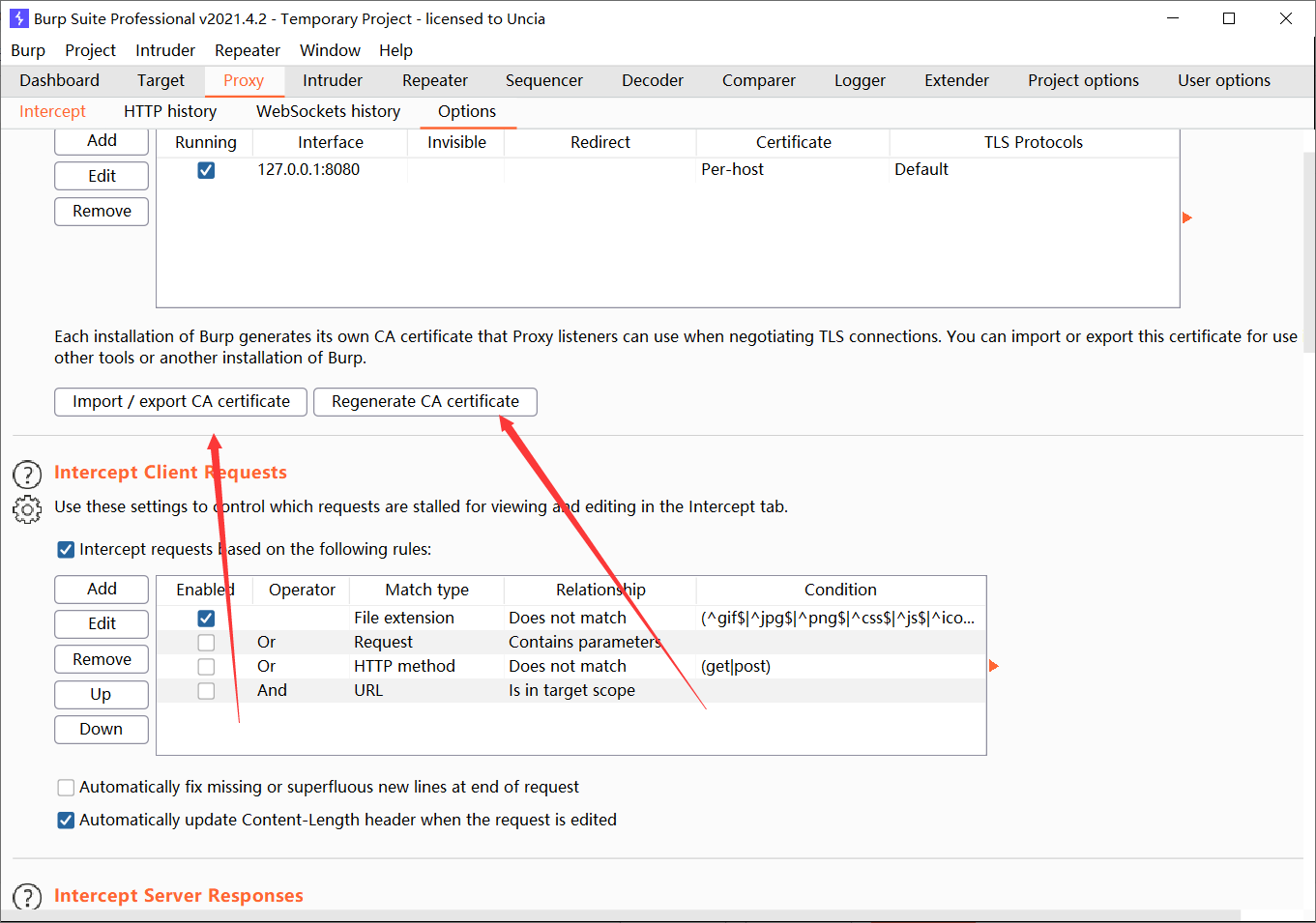Toggle Running checkbox for 127.0.0.1:8080 listener
This screenshot has height=923, width=1316.
pyautogui.click(x=206, y=170)
